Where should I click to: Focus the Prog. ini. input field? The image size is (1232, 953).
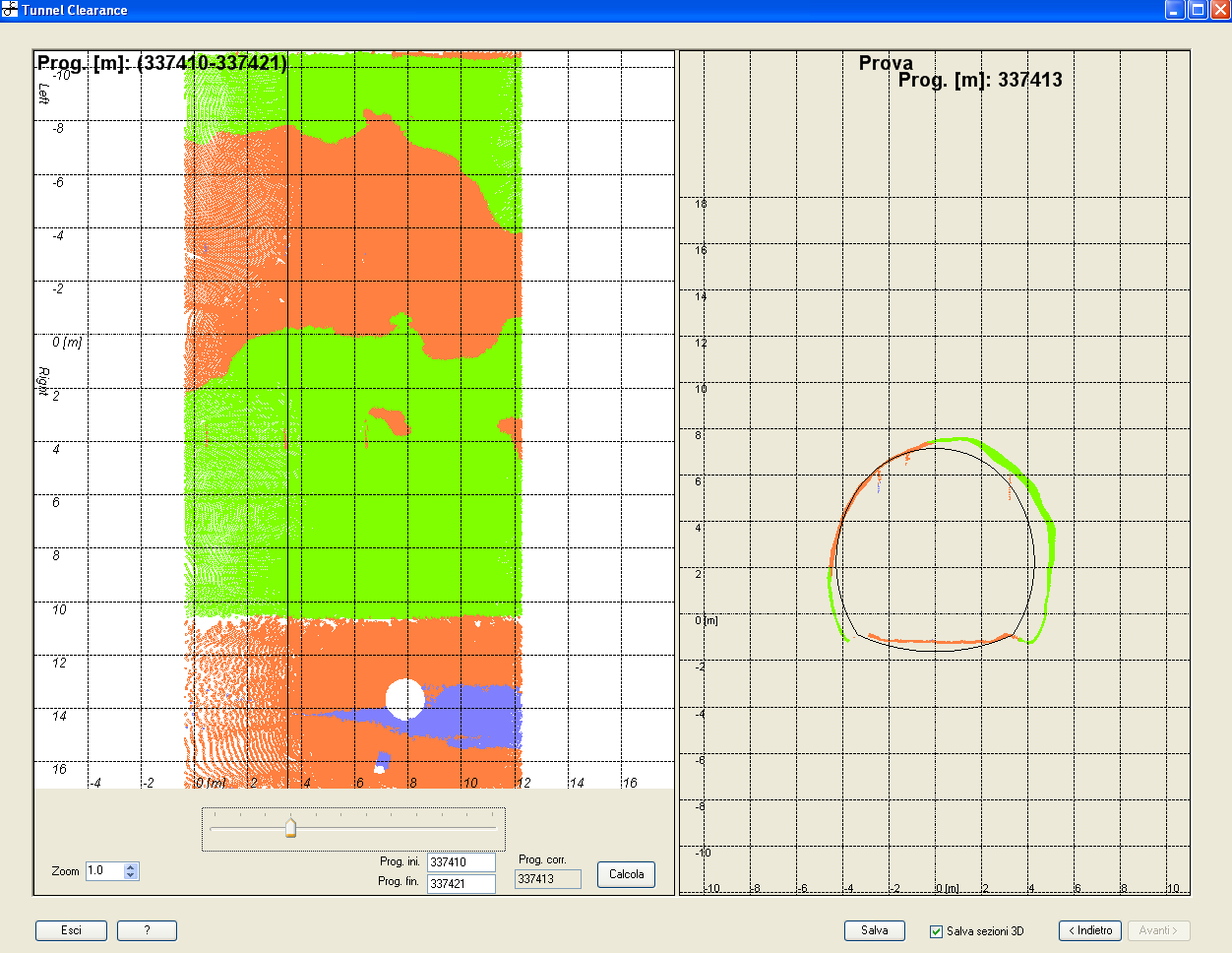coord(461,862)
